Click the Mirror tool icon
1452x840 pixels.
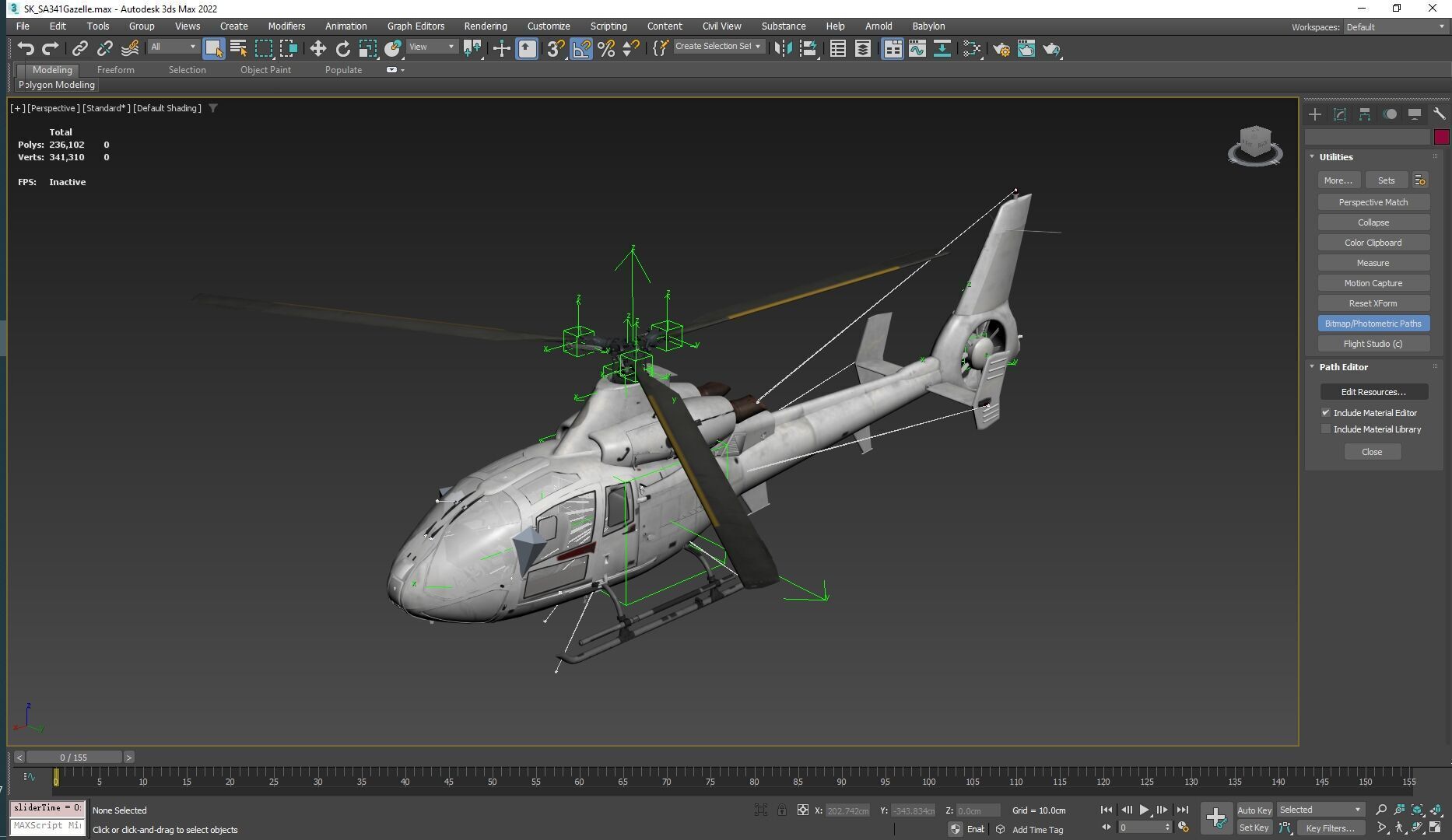[x=783, y=49]
